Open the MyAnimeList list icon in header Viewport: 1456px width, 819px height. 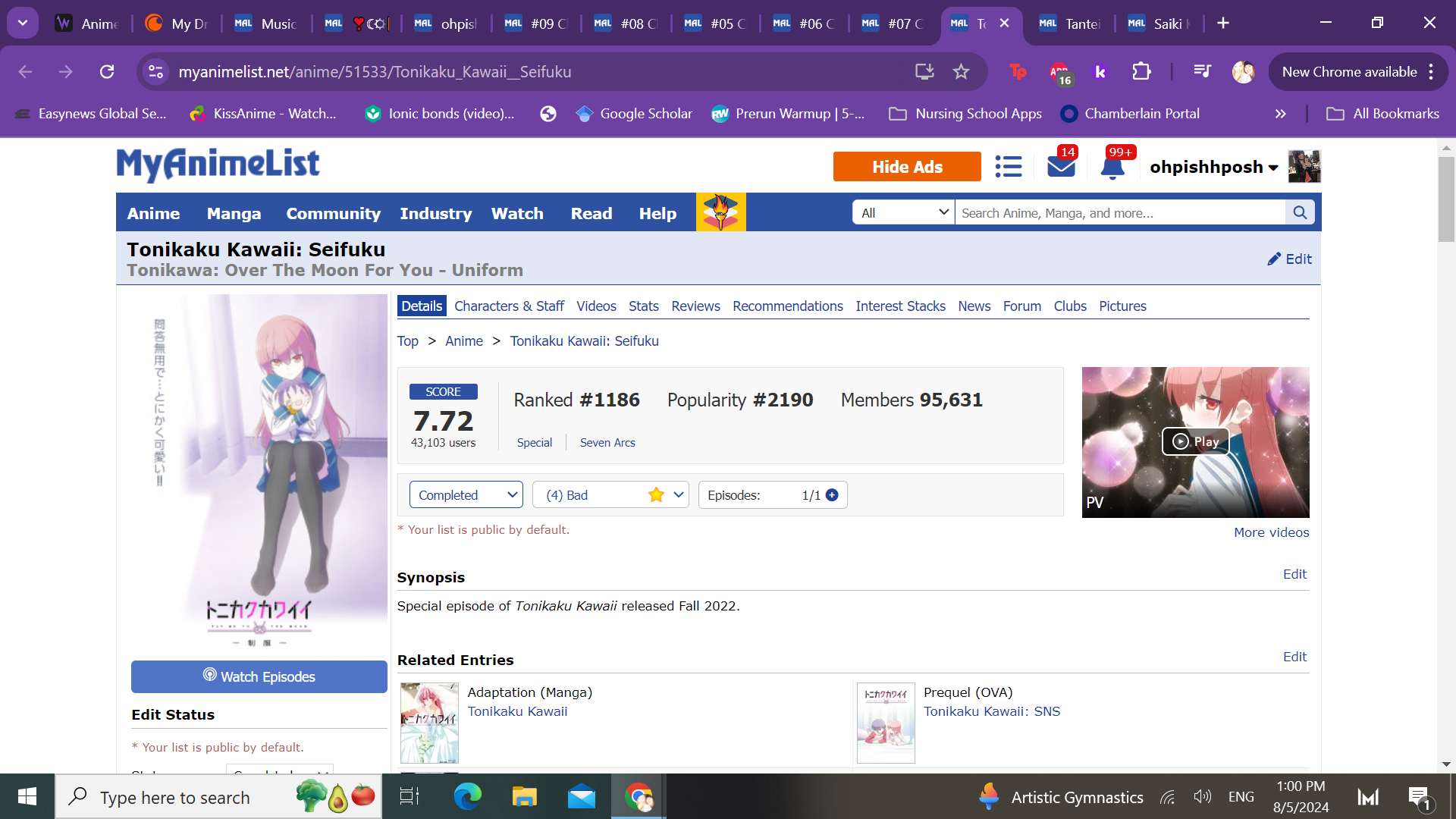click(x=1008, y=167)
